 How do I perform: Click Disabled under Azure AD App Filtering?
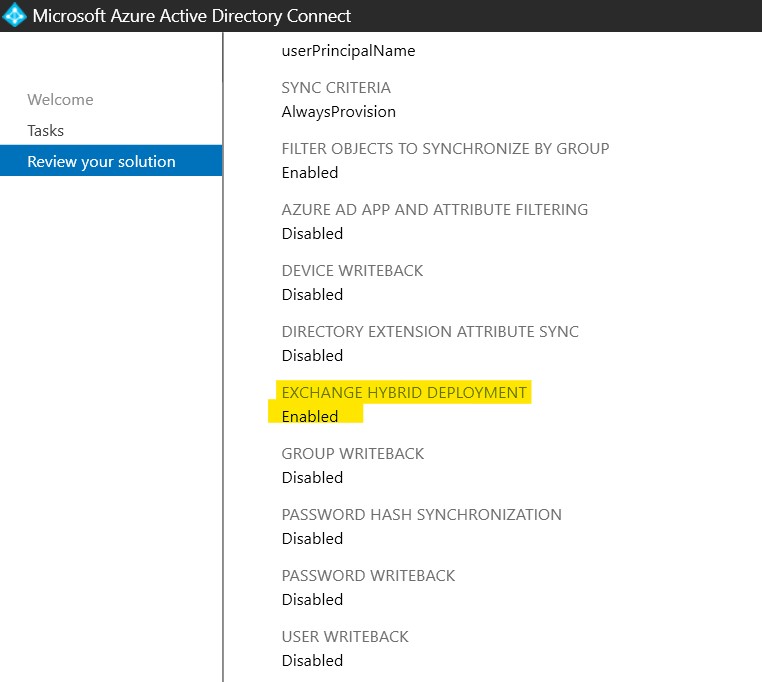click(312, 234)
